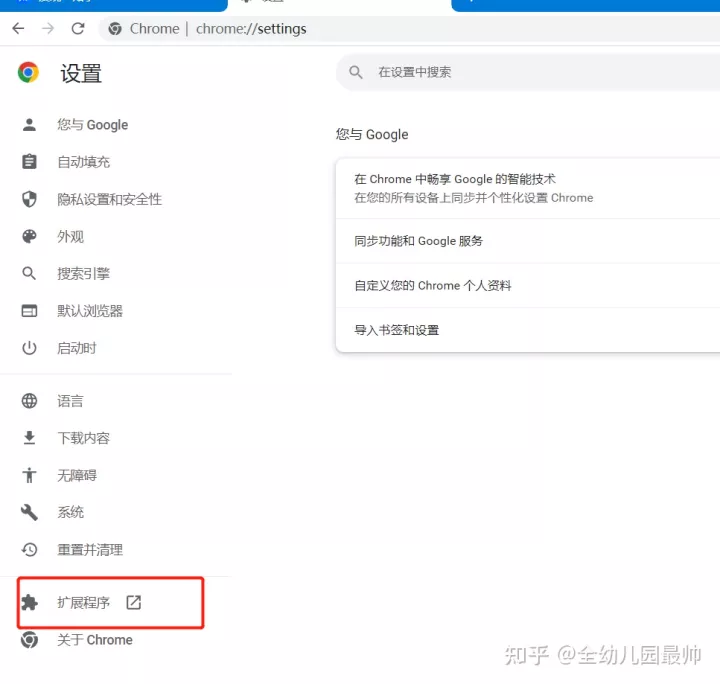Viewport: 720px width, 684px height.
Task: Select 语言 in the sidebar
Action: coord(70,401)
